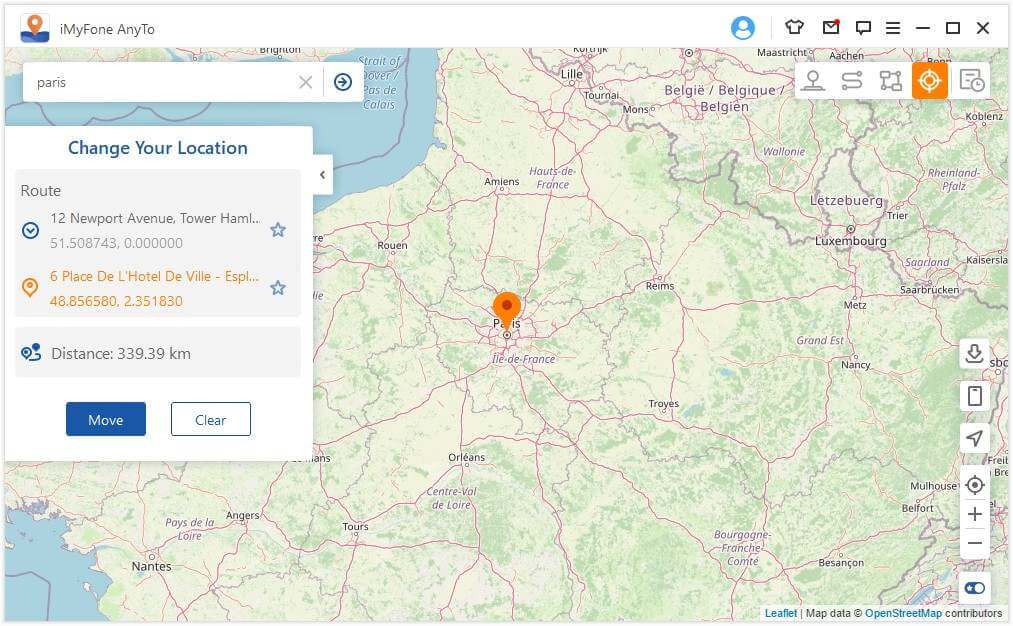Click the Nancy label on the map
1013x626 pixels.
coord(855,365)
